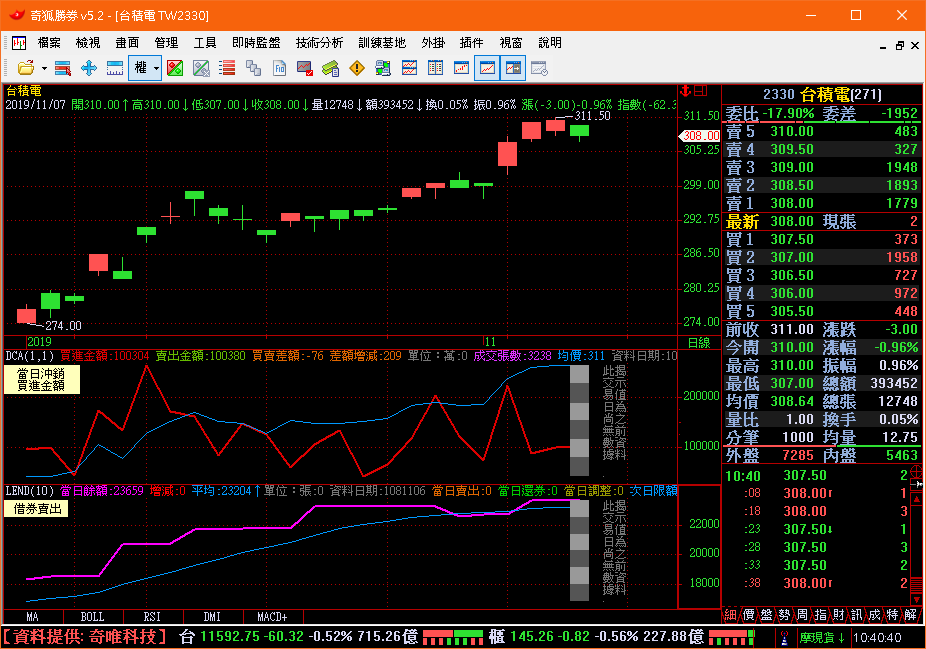The width and height of the screenshot is (926, 649).
Task: Open the 檢視 menu
Action: (x=88, y=43)
